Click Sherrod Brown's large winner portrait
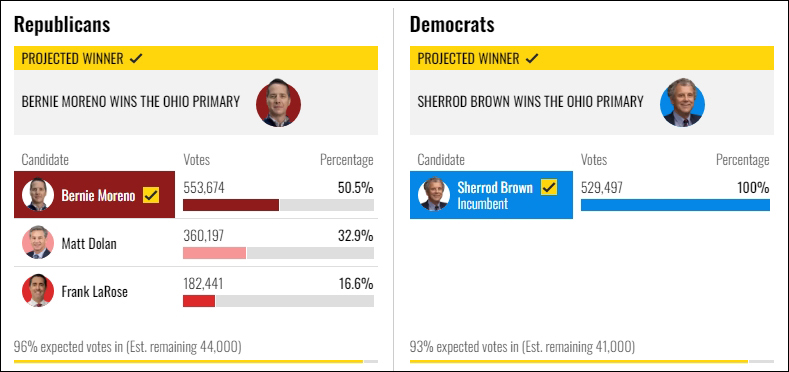Image resolution: width=789 pixels, height=372 pixels. [682, 103]
